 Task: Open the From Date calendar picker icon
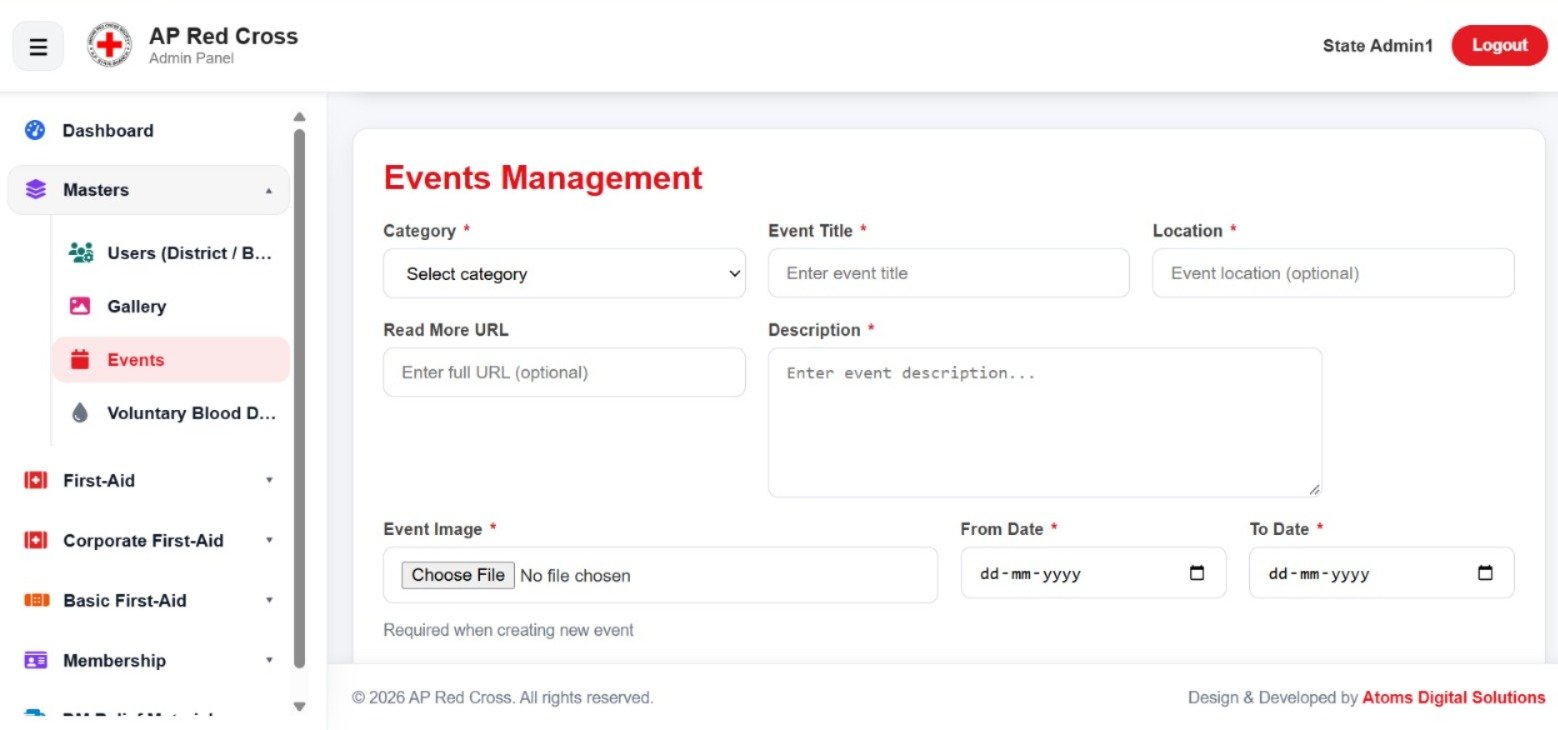[1196, 574]
